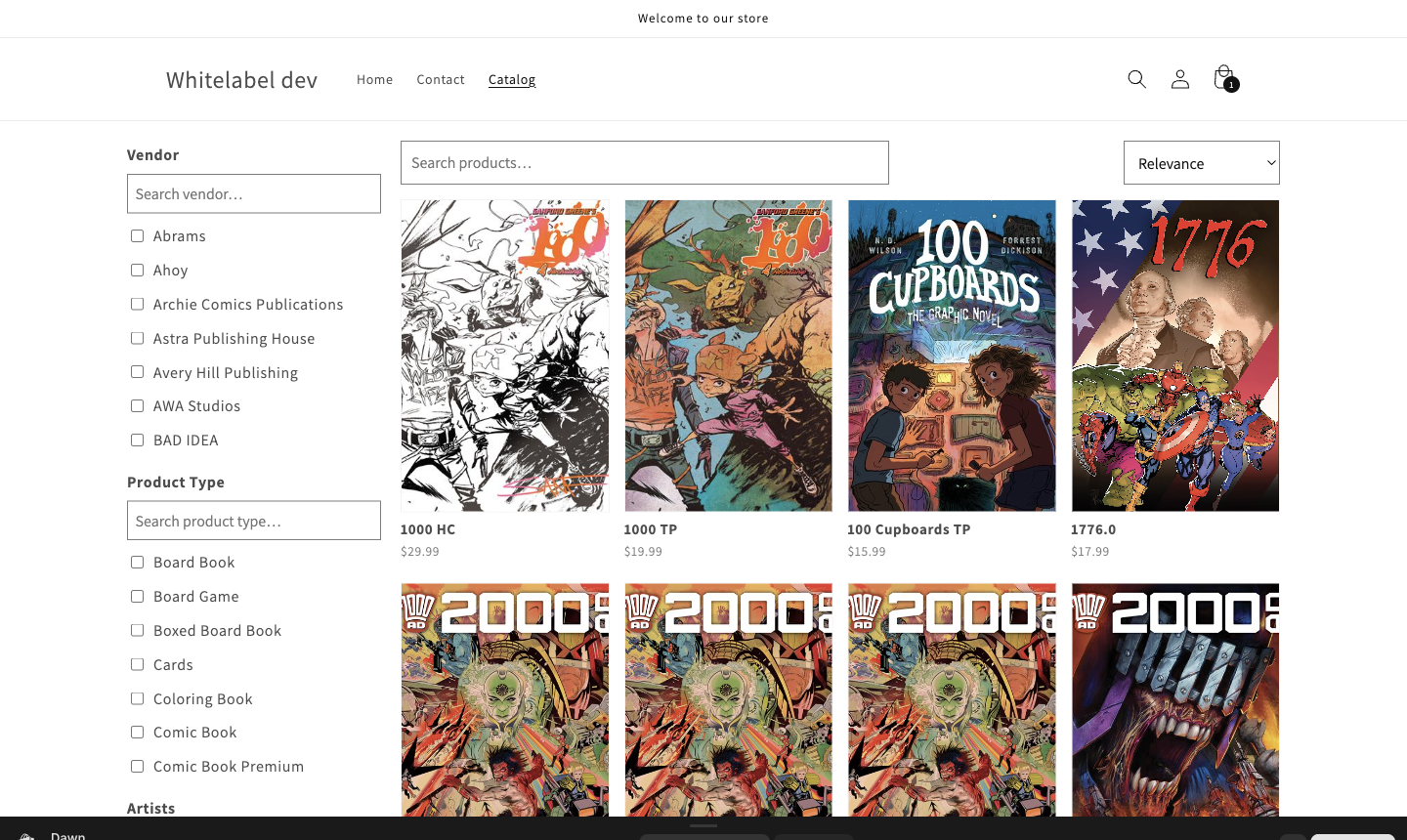Click the Whitelabel dev store logo
Screen dimensions: 1407x840
tap(241, 80)
